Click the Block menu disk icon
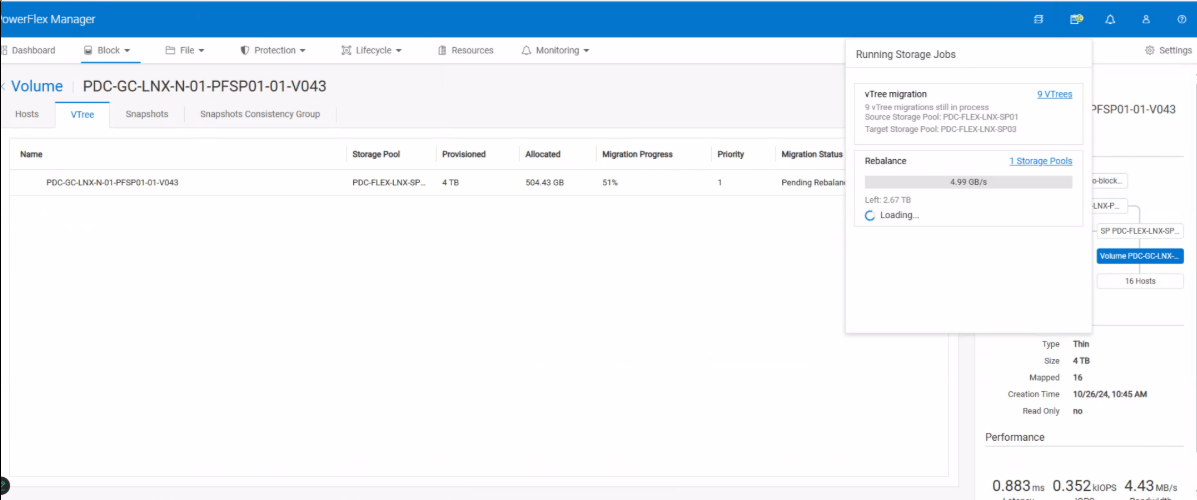1197x500 pixels. click(x=88, y=50)
